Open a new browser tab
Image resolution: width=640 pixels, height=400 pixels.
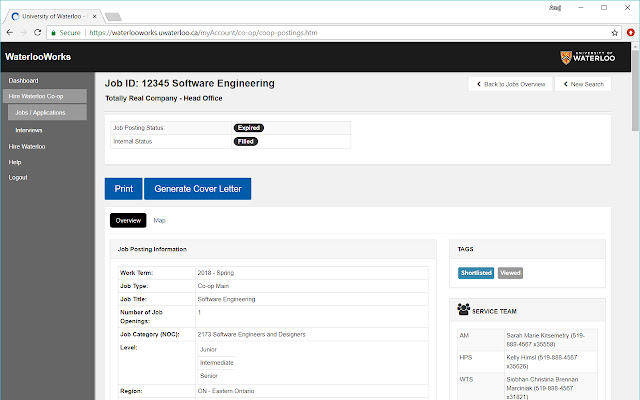113,15
